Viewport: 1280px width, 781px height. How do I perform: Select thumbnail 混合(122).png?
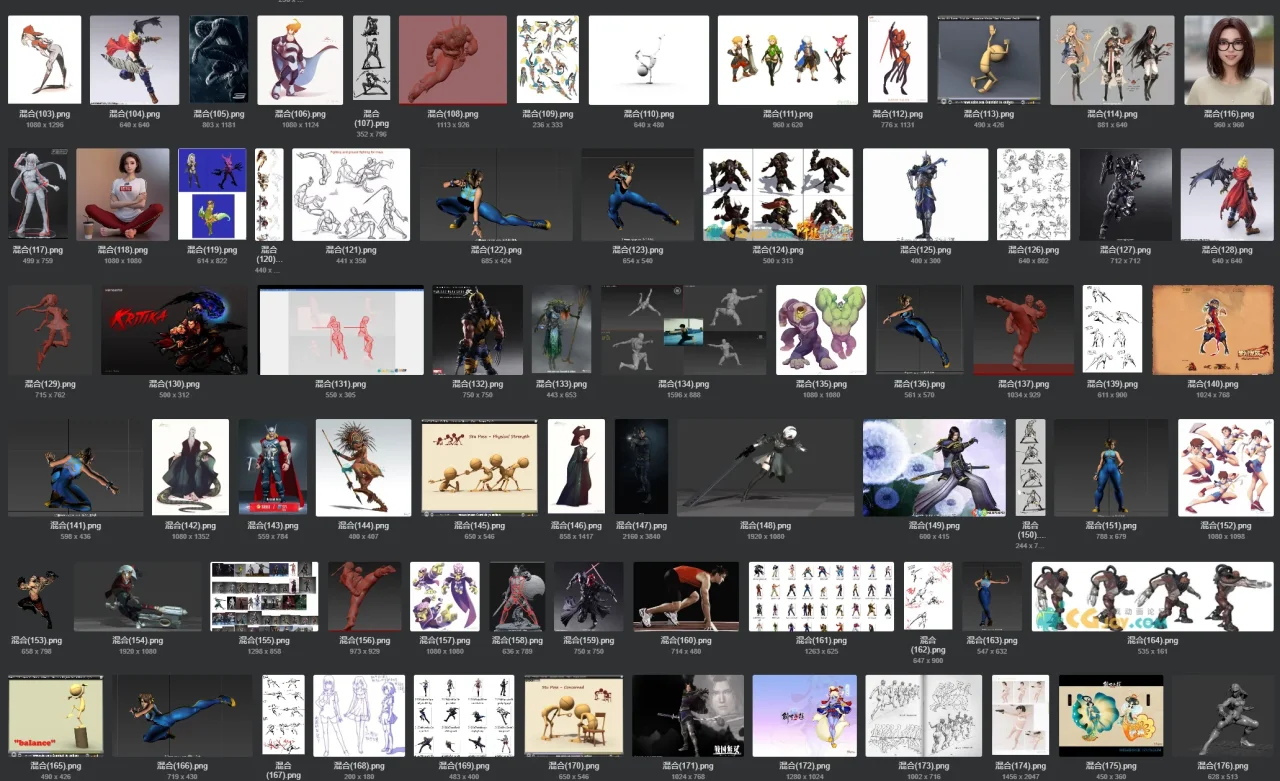click(496, 195)
